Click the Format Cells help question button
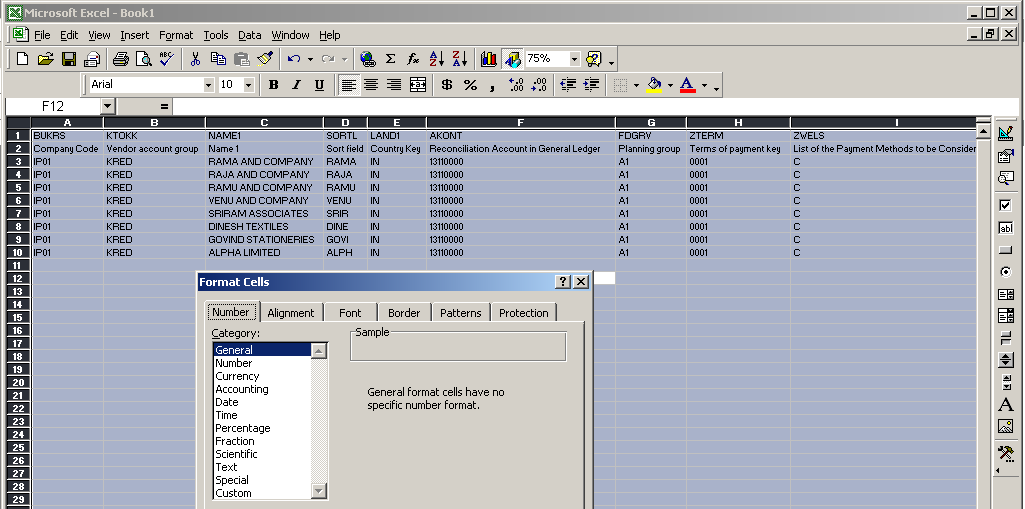Image resolution: width=1025 pixels, height=509 pixels. pos(563,282)
